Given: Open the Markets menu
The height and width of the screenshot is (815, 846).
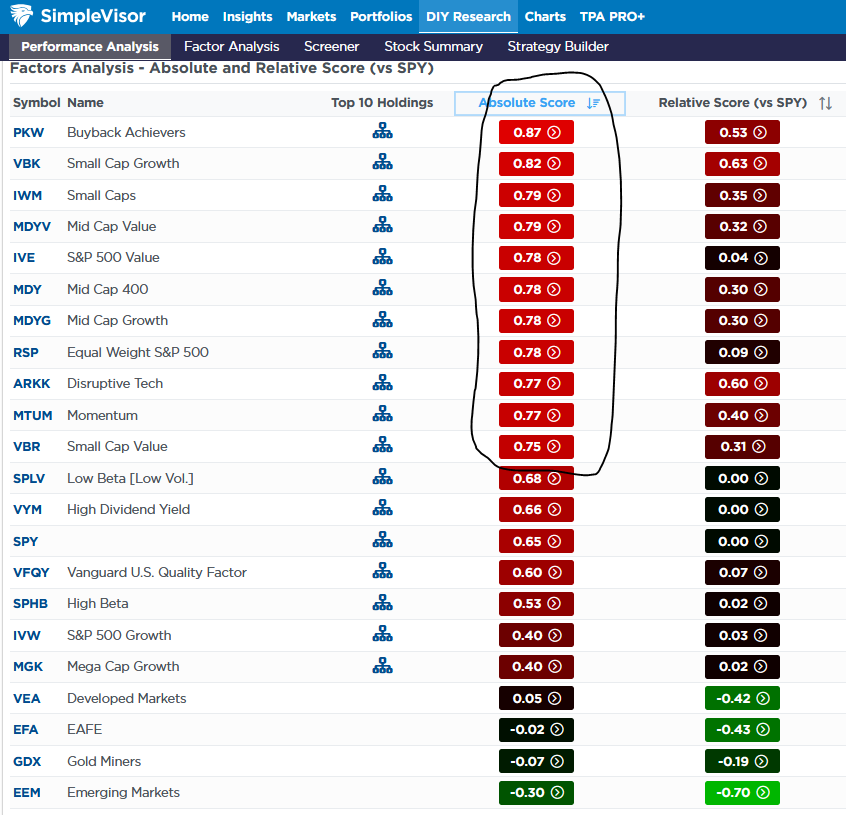Looking at the screenshot, I should coord(311,17).
